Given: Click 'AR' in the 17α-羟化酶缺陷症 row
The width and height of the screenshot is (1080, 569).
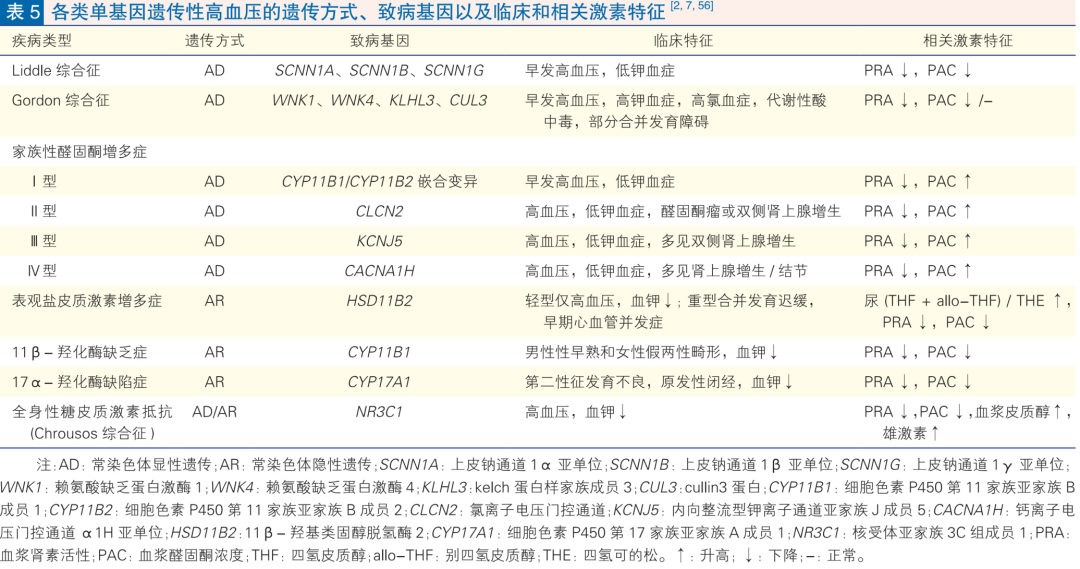Looking at the screenshot, I should [x=214, y=382].
